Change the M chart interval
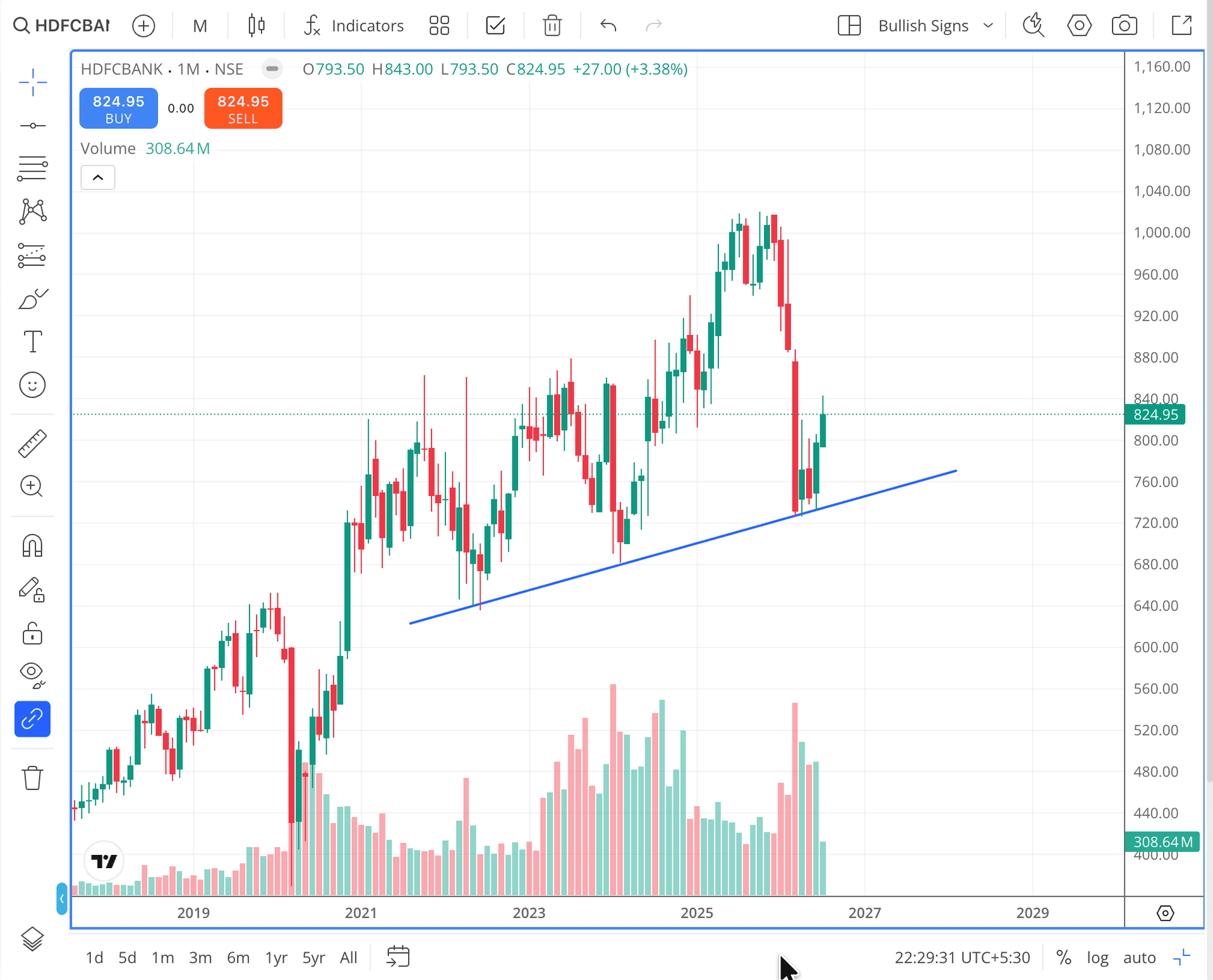 [200, 25]
